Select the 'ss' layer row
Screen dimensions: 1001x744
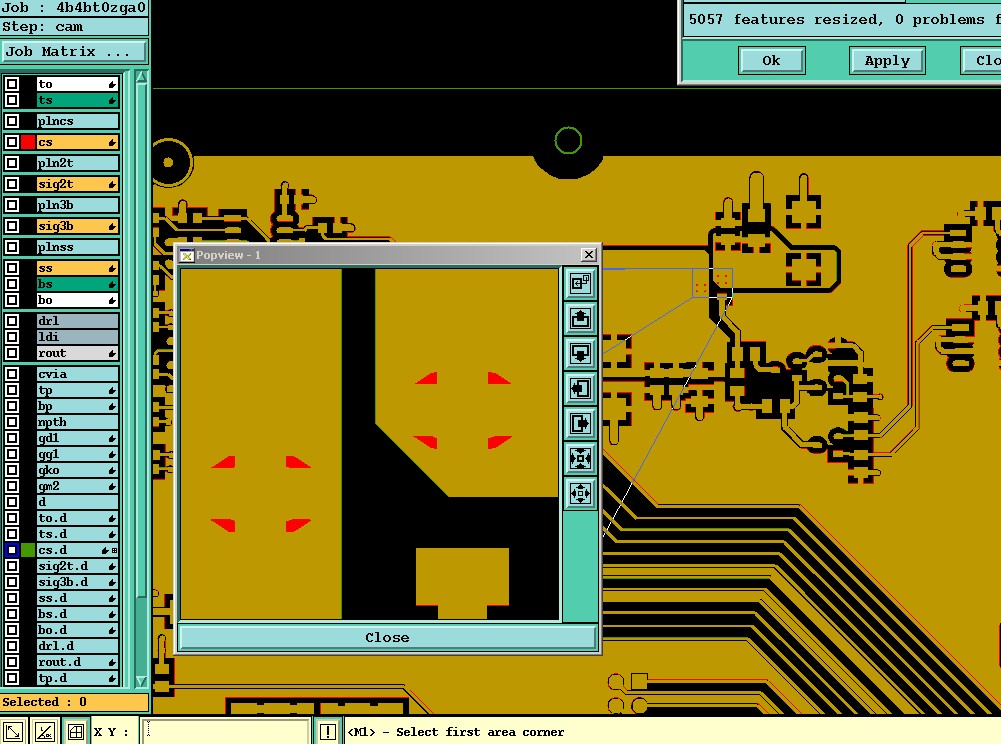point(78,268)
